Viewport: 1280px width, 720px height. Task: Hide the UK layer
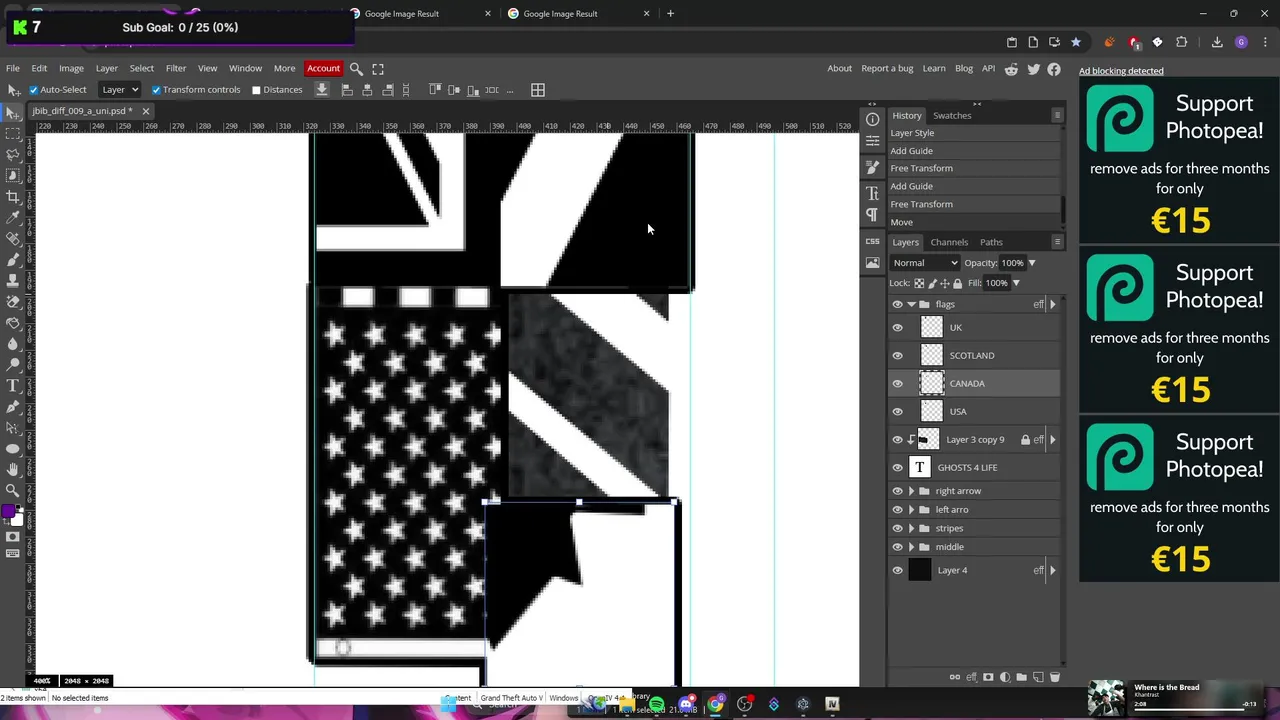click(897, 328)
